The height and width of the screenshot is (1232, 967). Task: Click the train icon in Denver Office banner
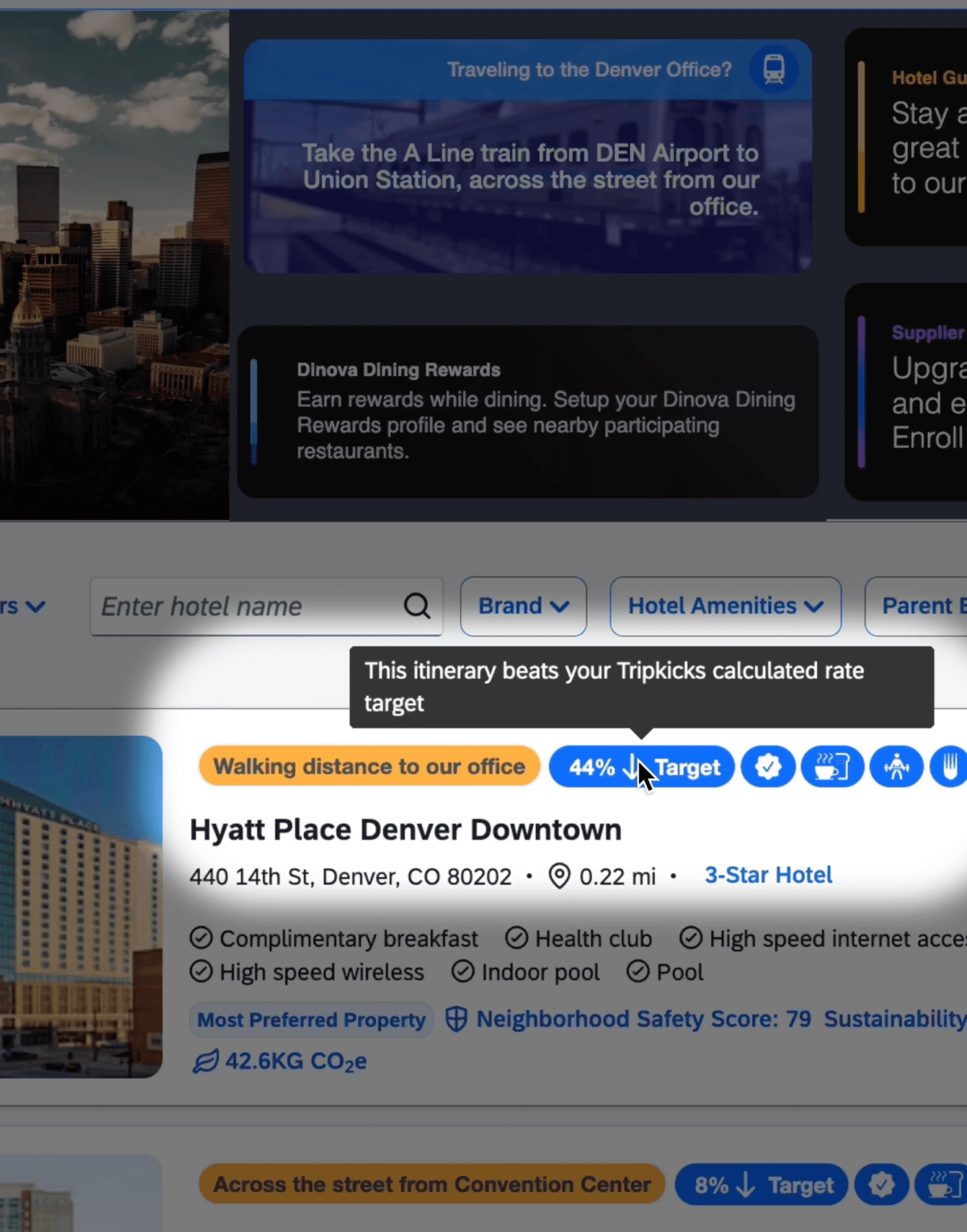(774, 70)
